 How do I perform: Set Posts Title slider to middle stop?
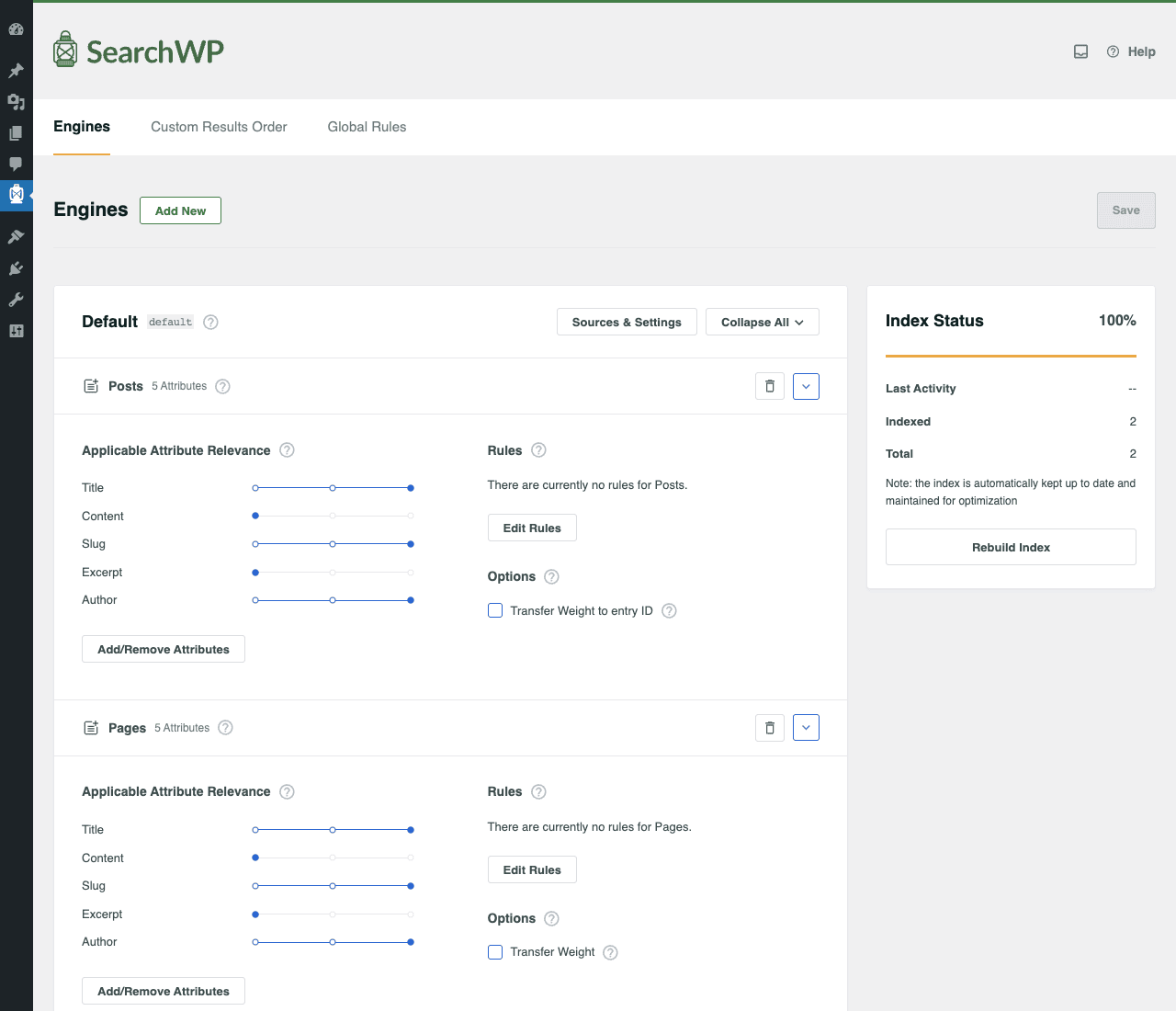(333, 488)
